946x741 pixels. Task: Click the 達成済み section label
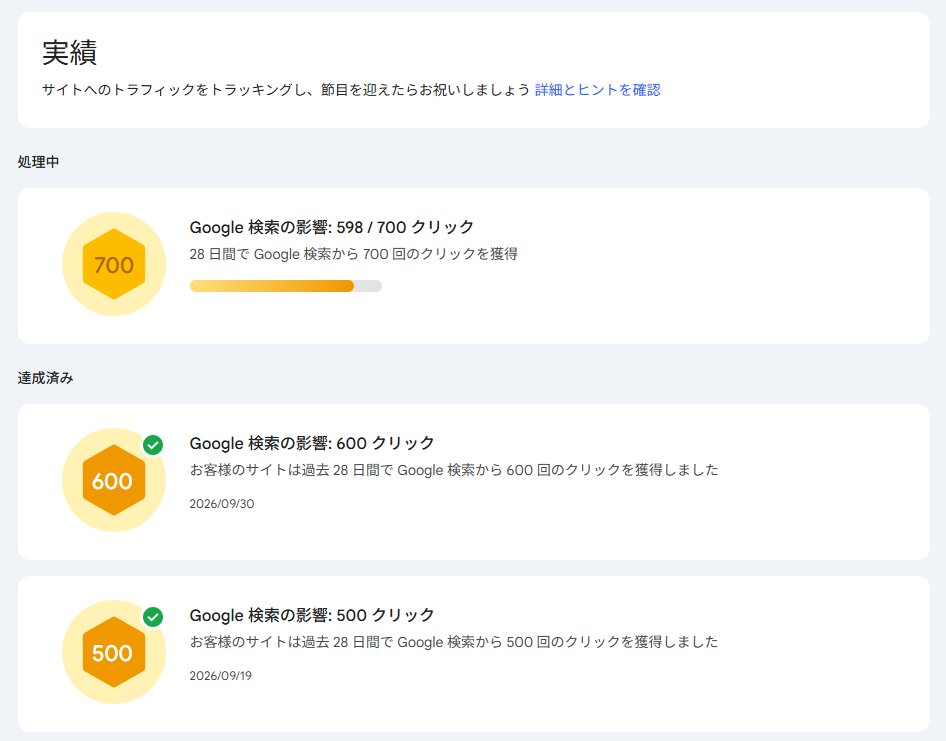pos(45,378)
